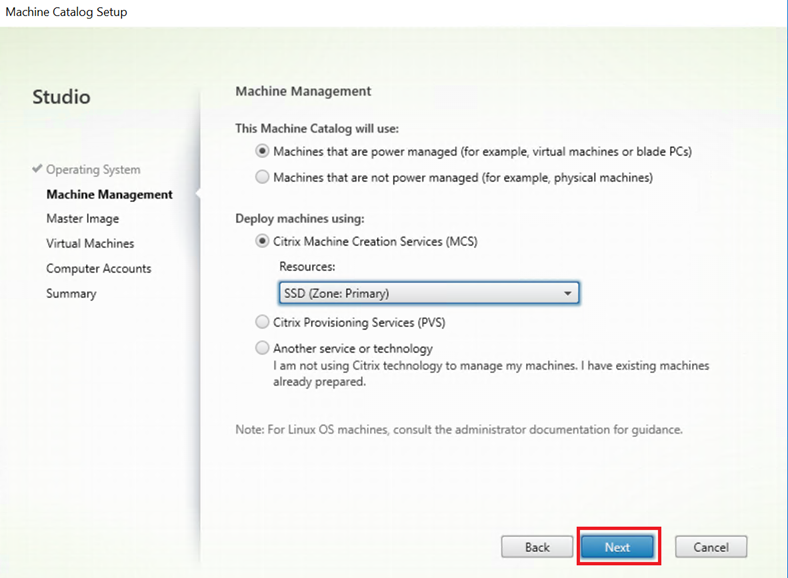Image resolution: width=788 pixels, height=578 pixels.
Task: Click the SSD (Zone: Primary) combo box
Action: tap(429, 294)
